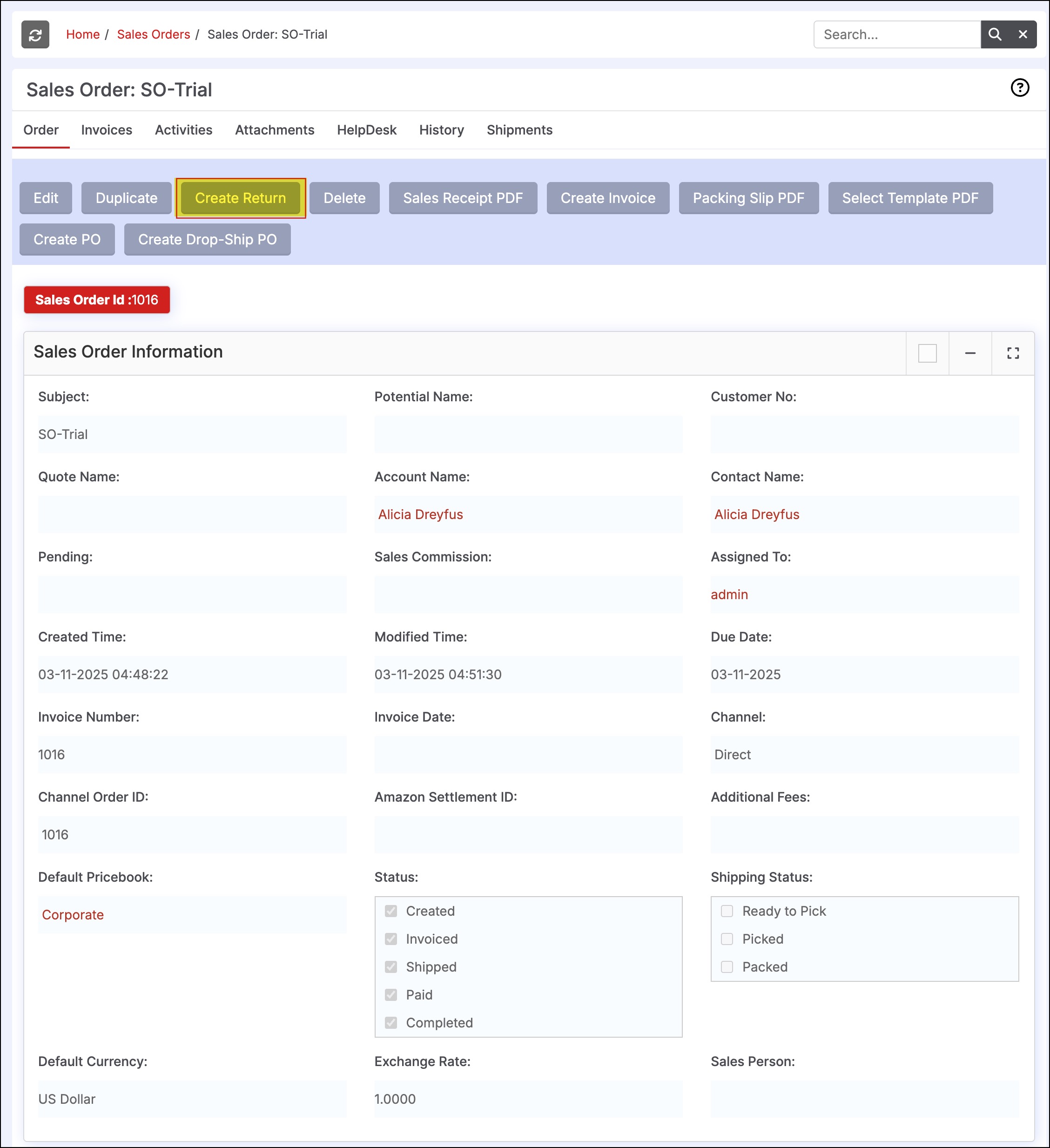This screenshot has height=1148, width=1050.
Task: Click the Channel Order ID value 1016
Action: coord(54,835)
